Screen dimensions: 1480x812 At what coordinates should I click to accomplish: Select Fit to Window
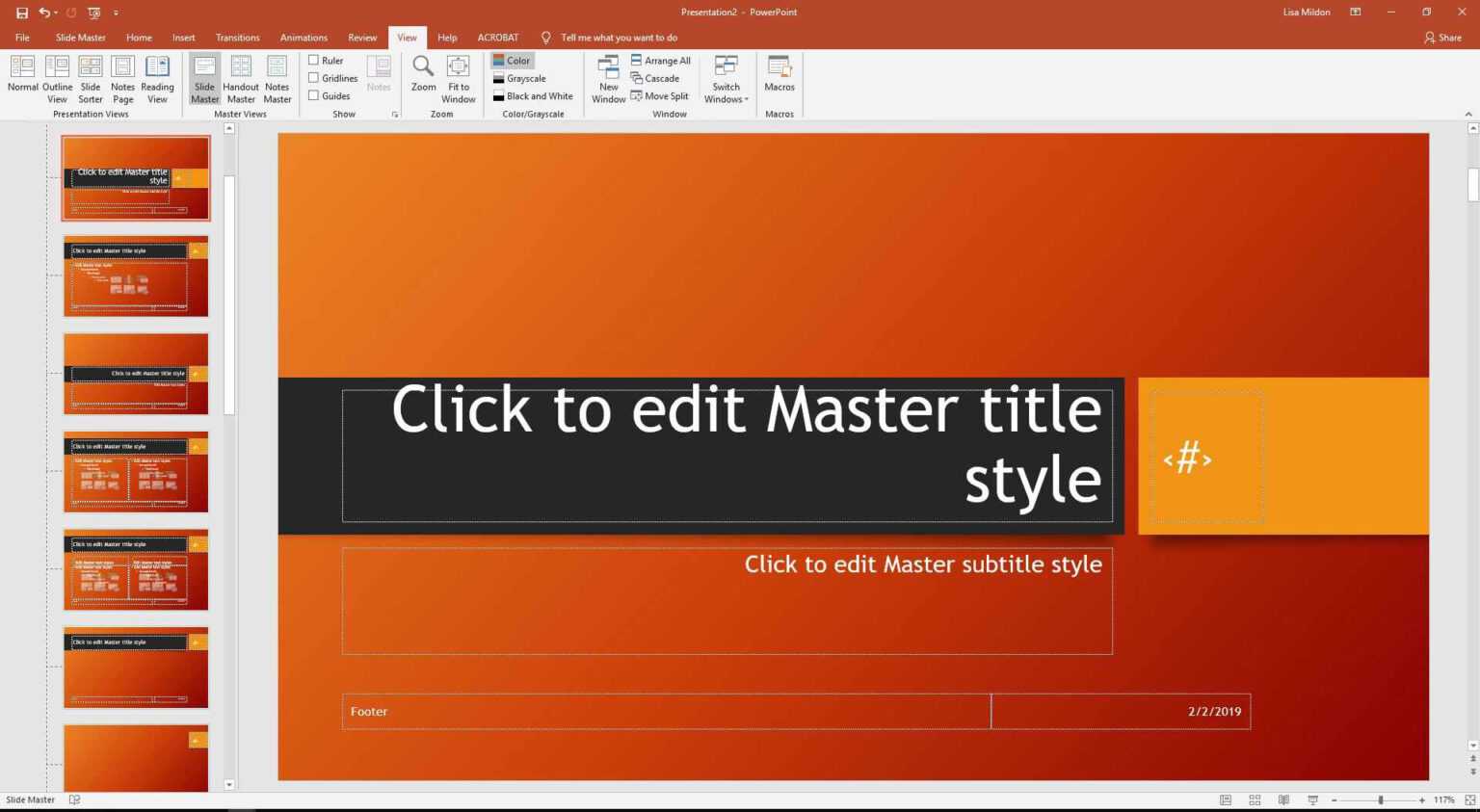click(458, 77)
